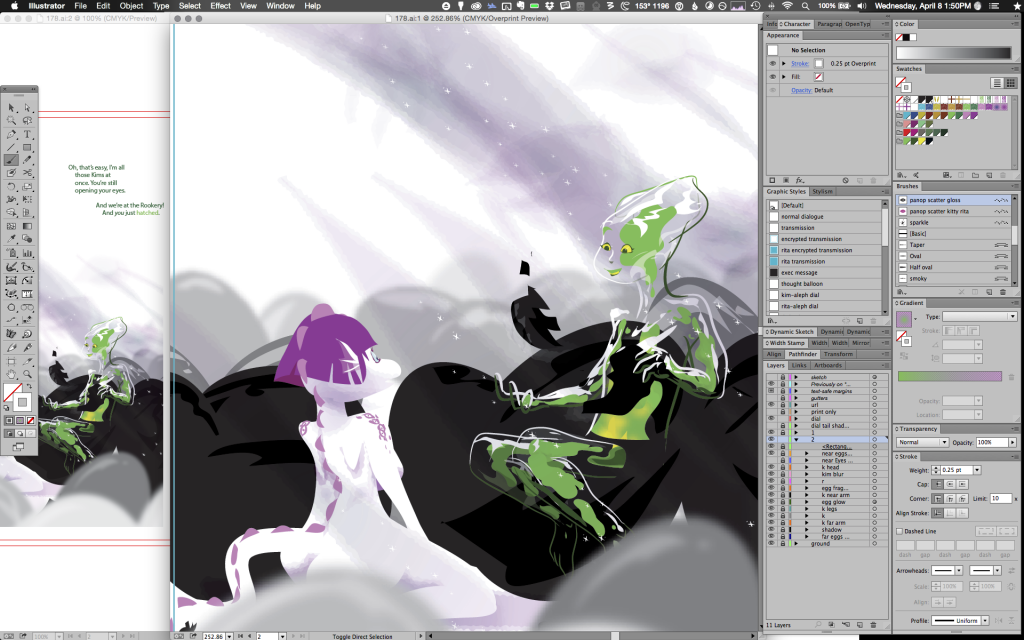Hide the 'k head' layer
Image resolution: width=1024 pixels, height=640 pixels.
pos(770,468)
